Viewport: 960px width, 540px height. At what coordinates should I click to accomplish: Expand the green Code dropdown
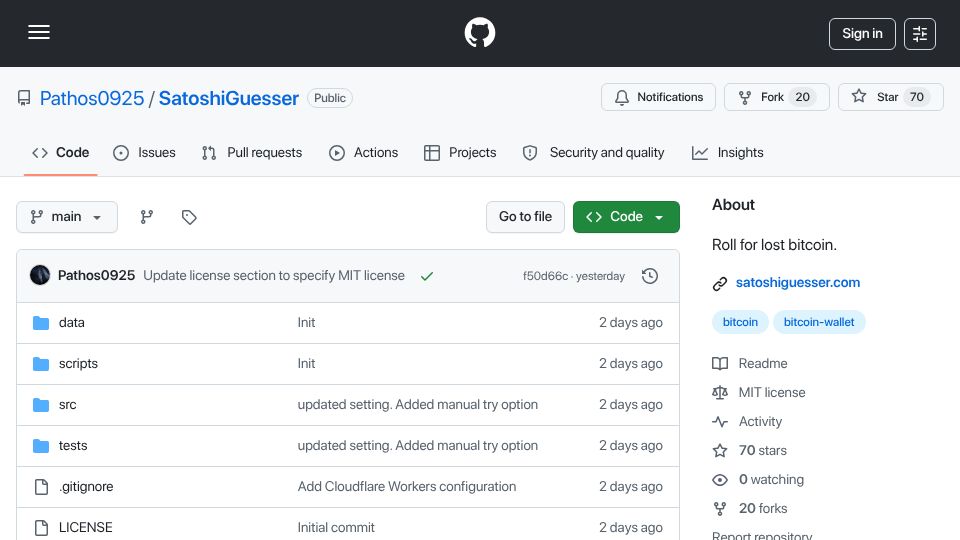point(626,217)
